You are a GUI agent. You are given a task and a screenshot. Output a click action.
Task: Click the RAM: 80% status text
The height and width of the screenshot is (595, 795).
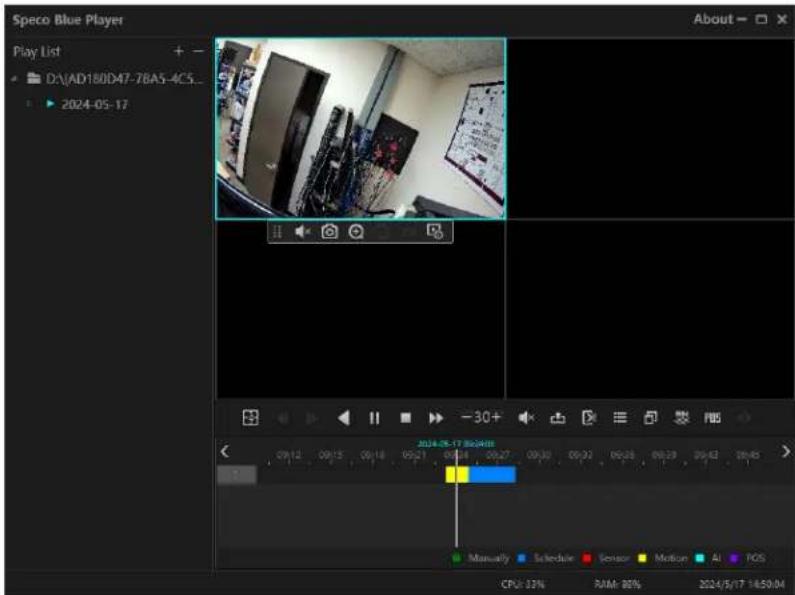pyautogui.click(x=618, y=584)
